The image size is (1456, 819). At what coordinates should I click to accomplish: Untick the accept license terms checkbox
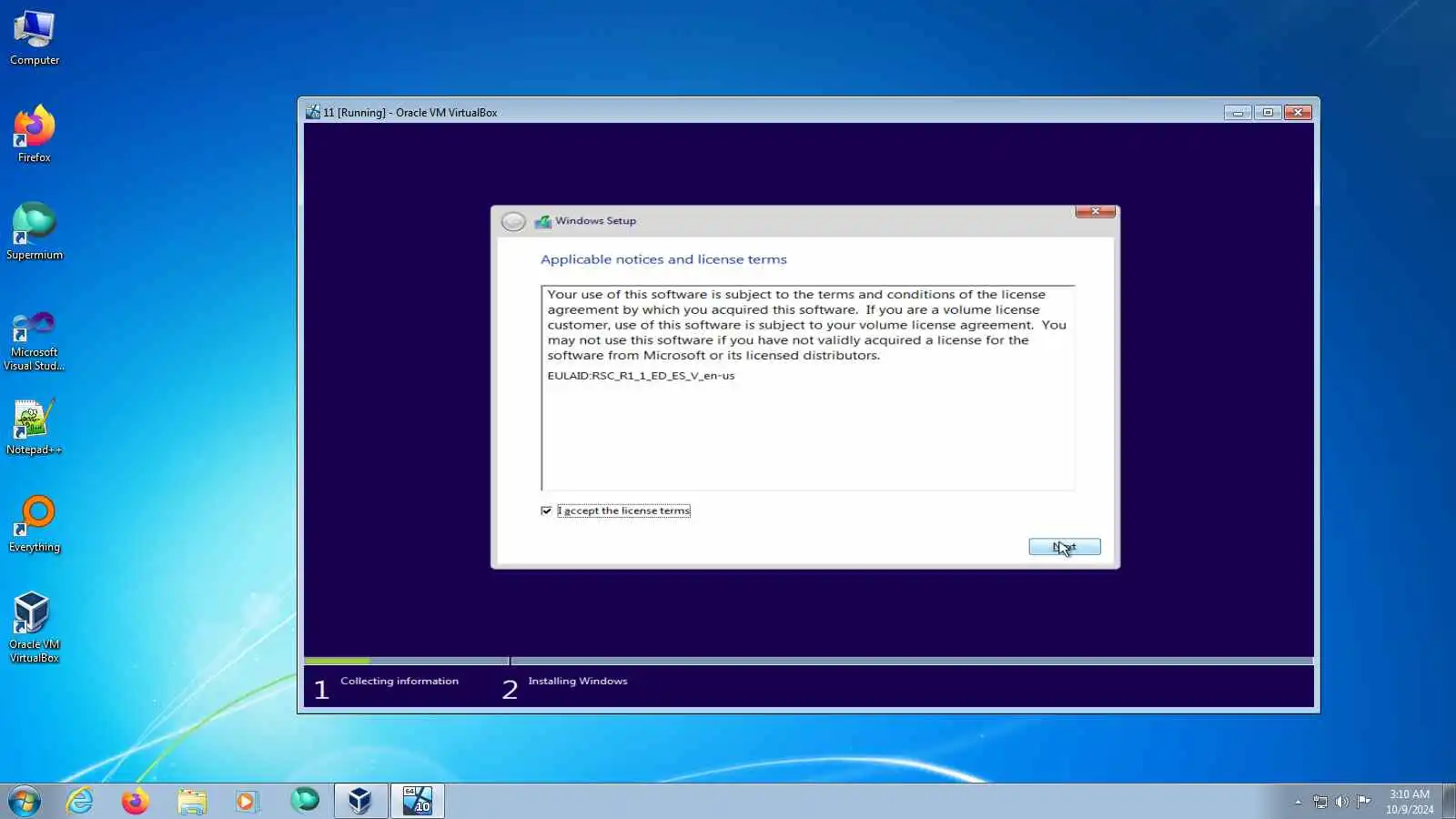coord(546,511)
